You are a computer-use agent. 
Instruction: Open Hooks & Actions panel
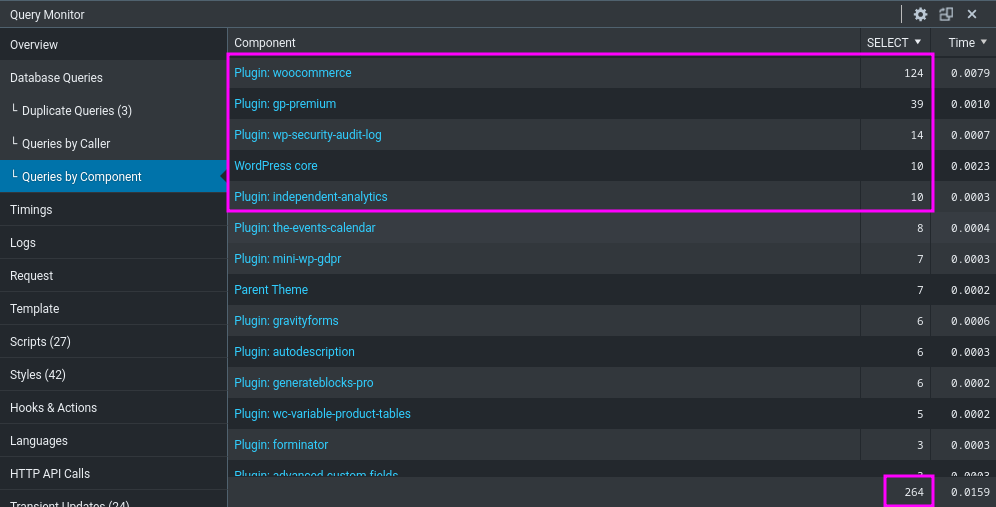(x=113, y=408)
